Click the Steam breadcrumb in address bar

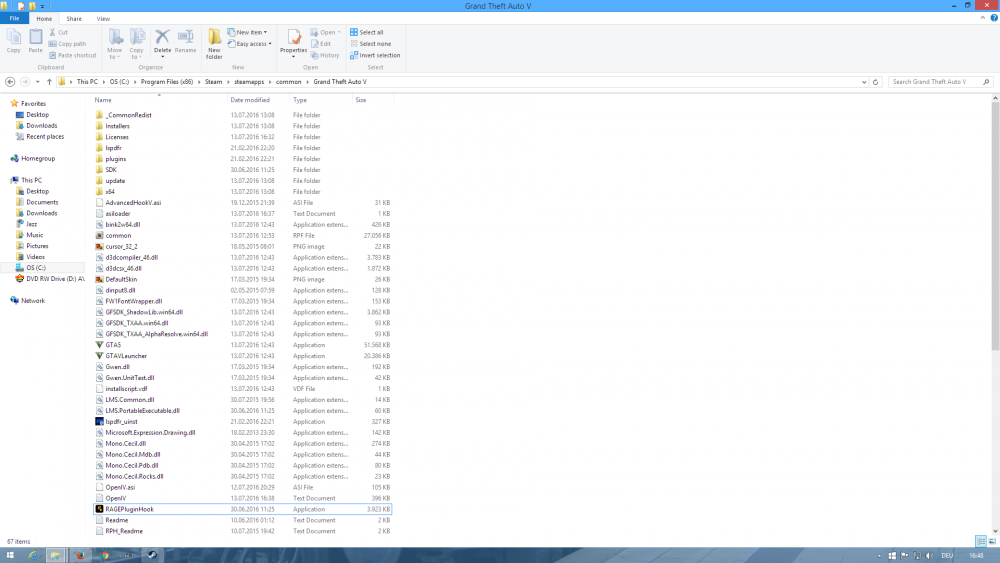(x=214, y=82)
